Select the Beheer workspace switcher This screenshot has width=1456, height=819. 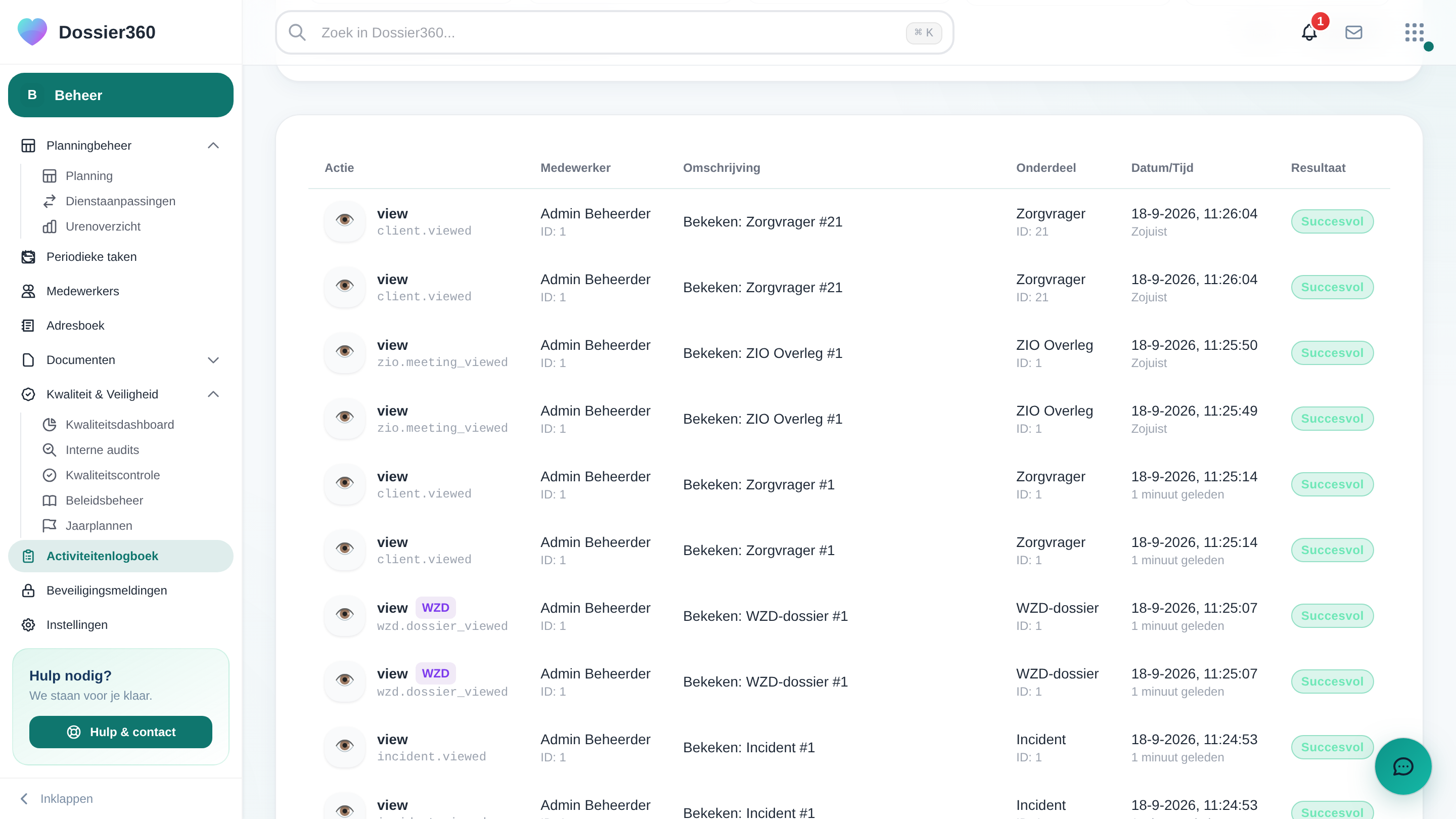[x=120, y=95]
